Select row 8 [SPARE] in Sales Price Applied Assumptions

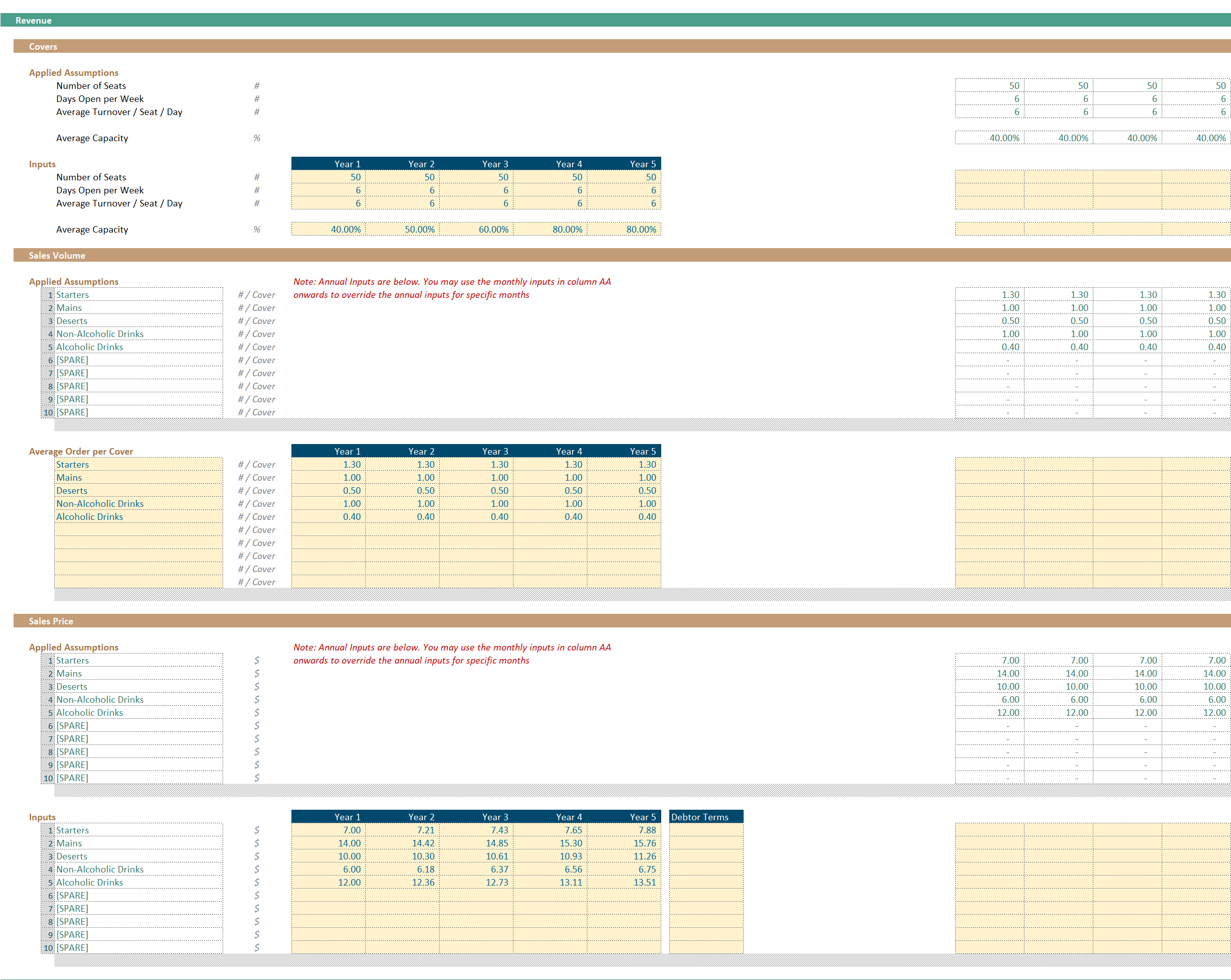click(139, 752)
